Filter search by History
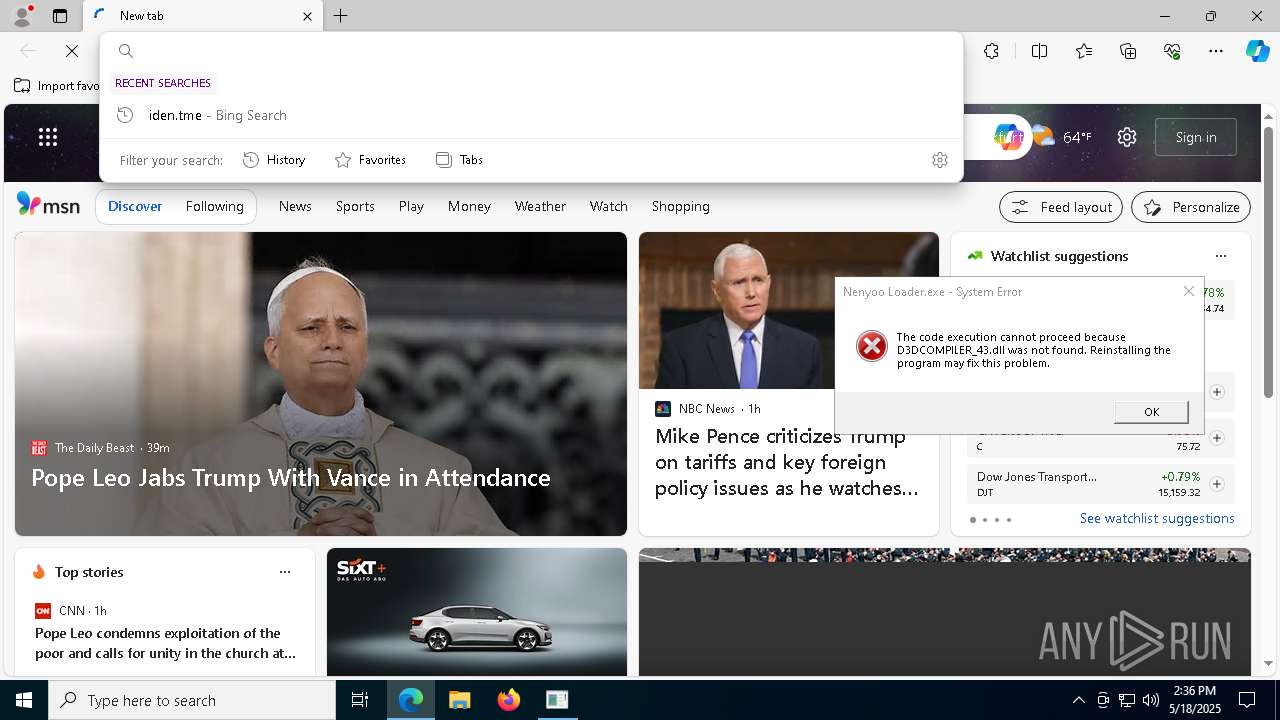1280x720 pixels. pyautogui.click(x=274, y=160)
